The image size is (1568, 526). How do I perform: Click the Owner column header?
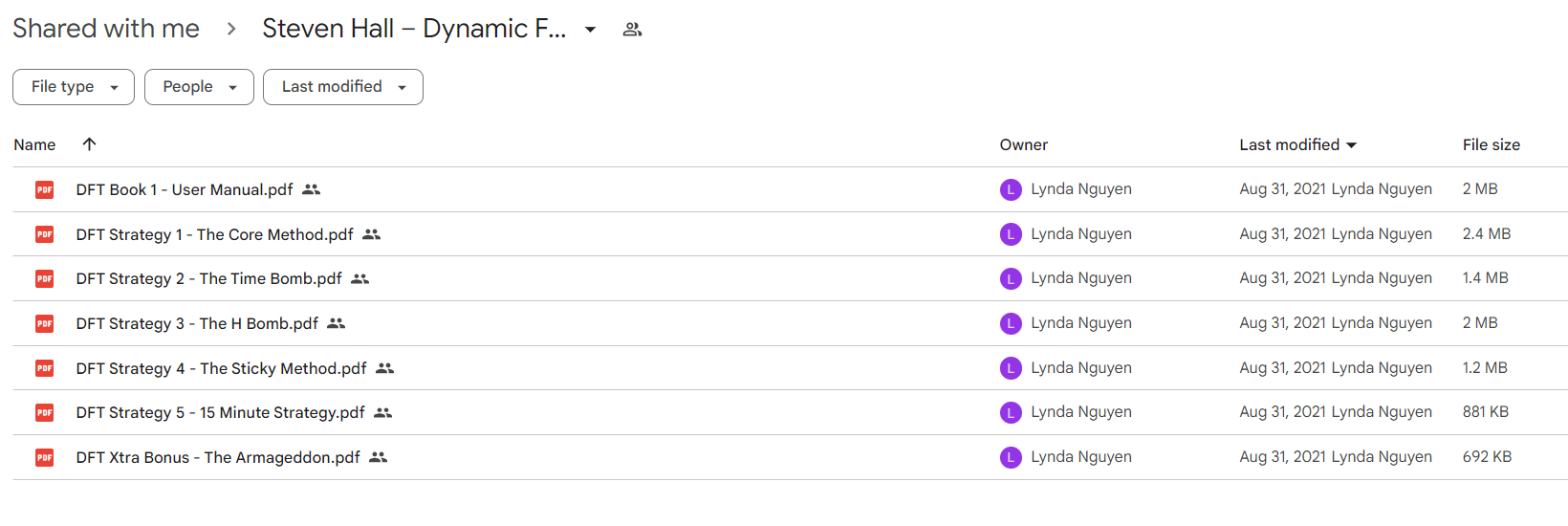(x=1024, y=144)
